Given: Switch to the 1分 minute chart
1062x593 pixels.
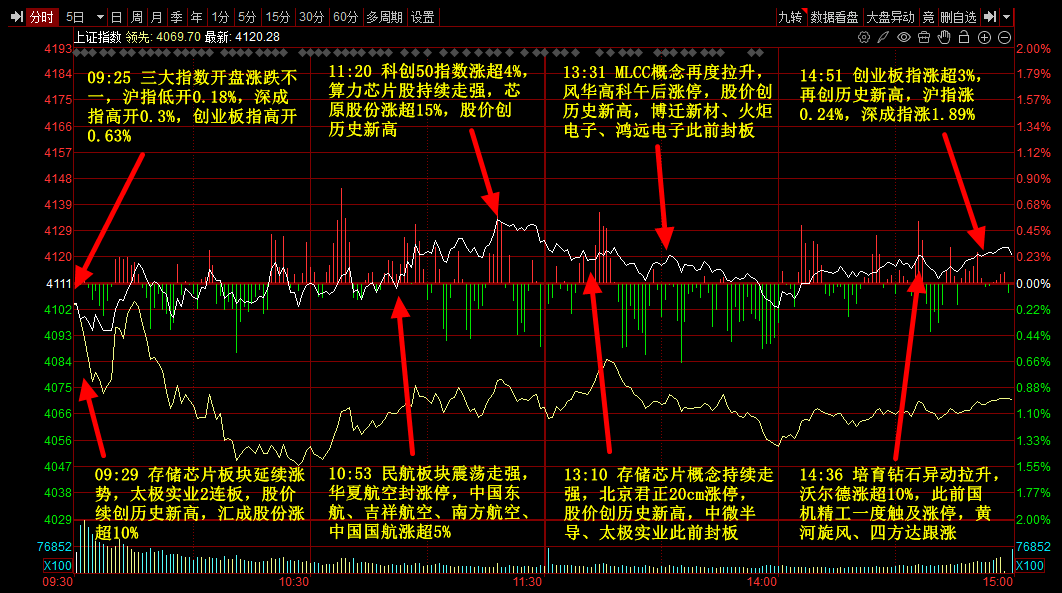Looking at the screenshot, I should [220, 17].
